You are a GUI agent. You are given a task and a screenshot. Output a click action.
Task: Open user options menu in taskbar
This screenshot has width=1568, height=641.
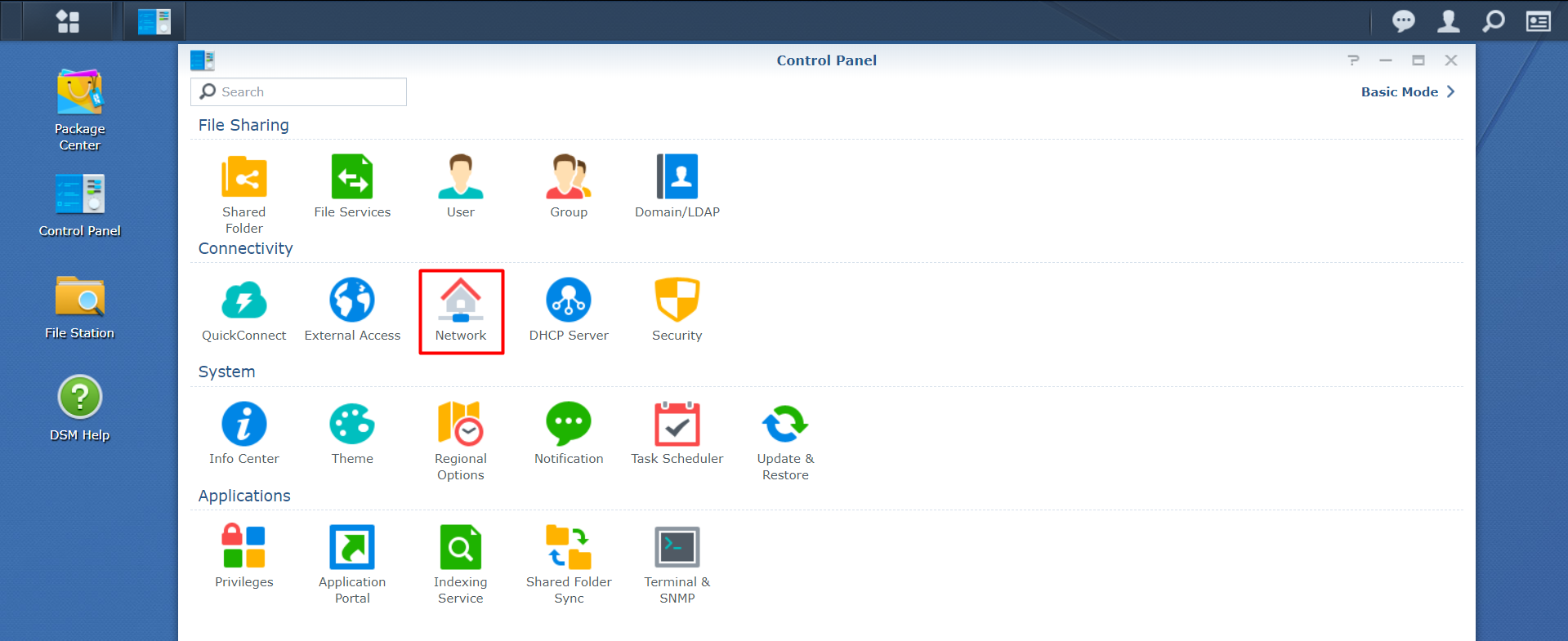point(1449,21)
